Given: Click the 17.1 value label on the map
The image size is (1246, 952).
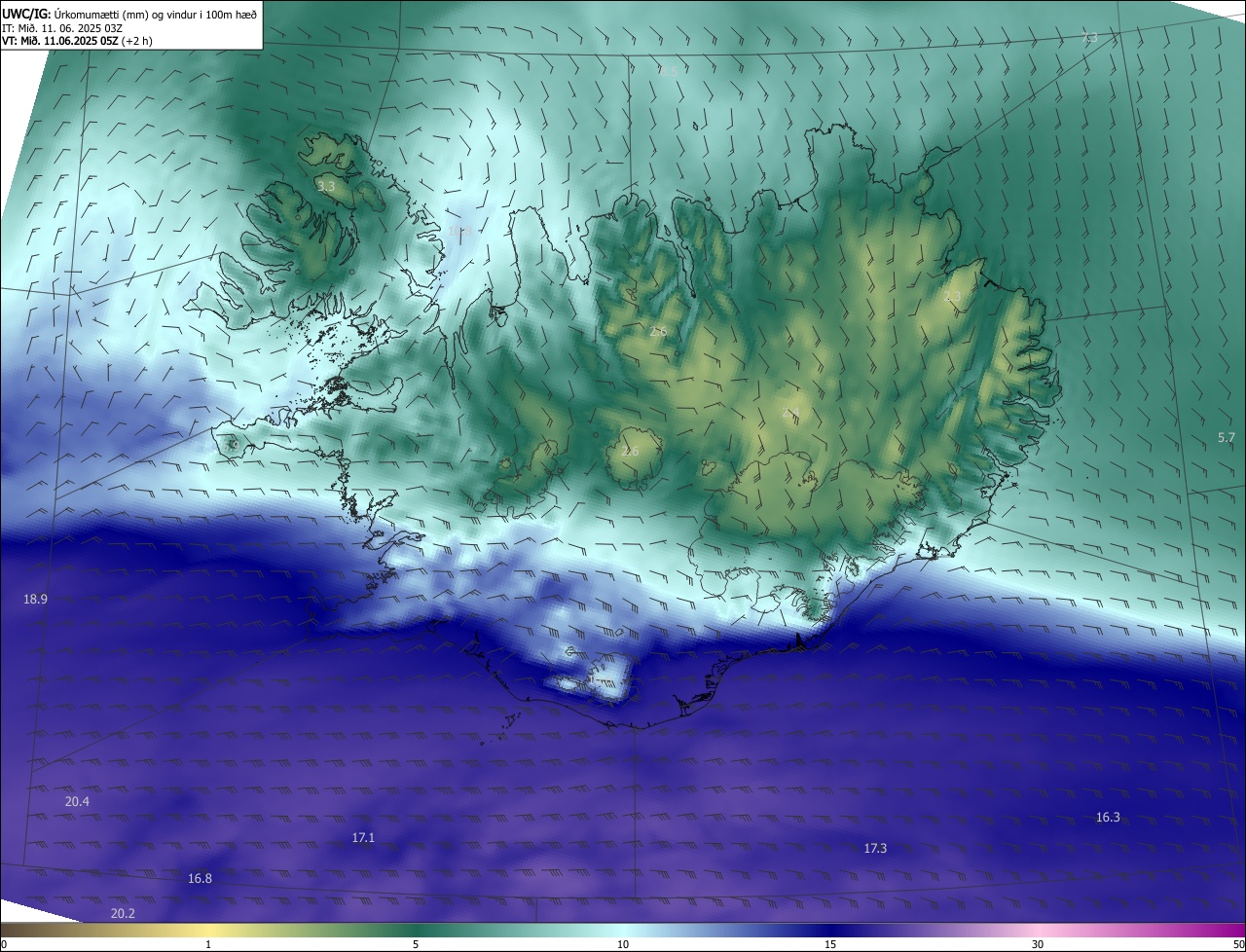Looking at the screenshot, I should [363, 838].
